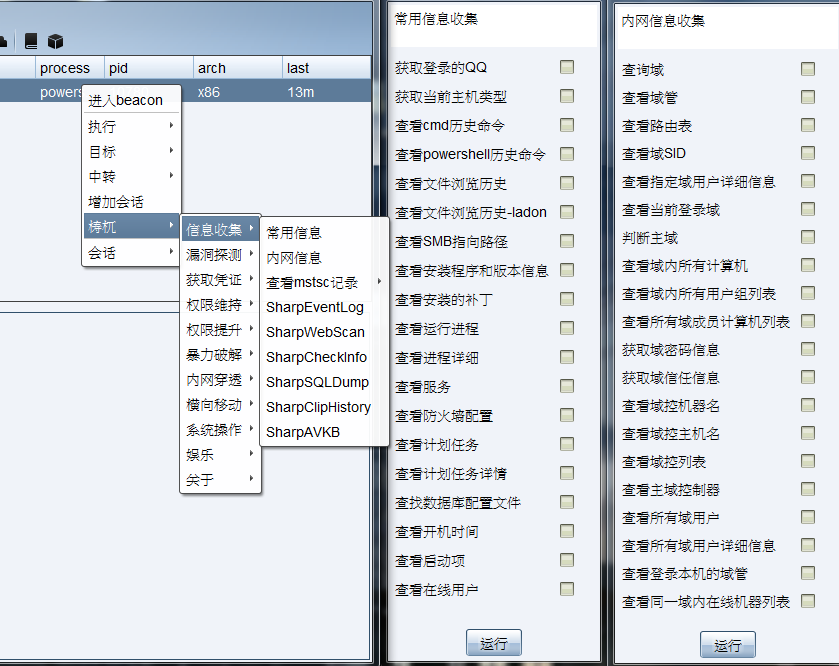Screen dimensions: 839x666
Task: Select SharpClipHistory menu item
Action: click(324, 407)
